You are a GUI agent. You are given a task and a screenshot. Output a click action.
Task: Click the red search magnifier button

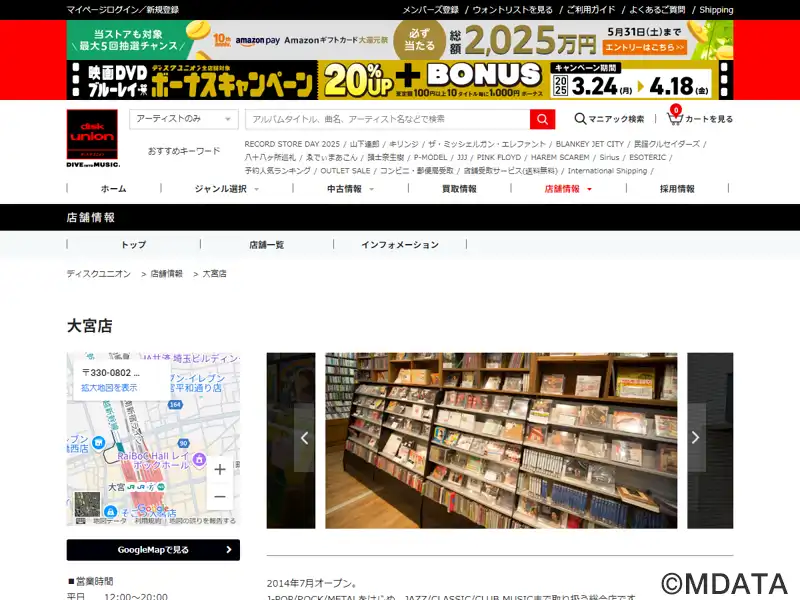pyautogui.click(x=542, y=119)
